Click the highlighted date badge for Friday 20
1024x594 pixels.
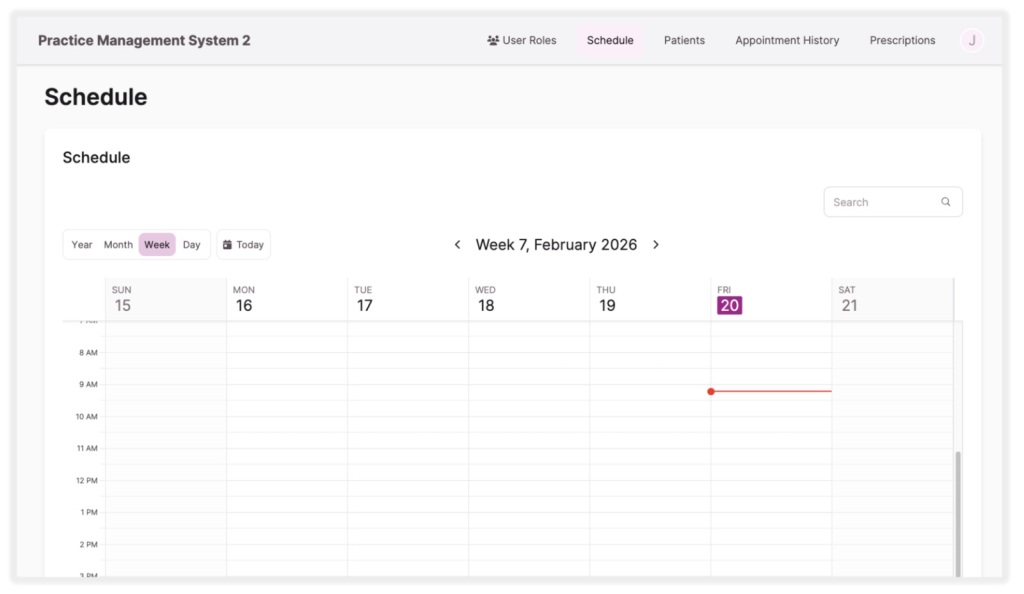pyautogui.click(x=728, y=305)
